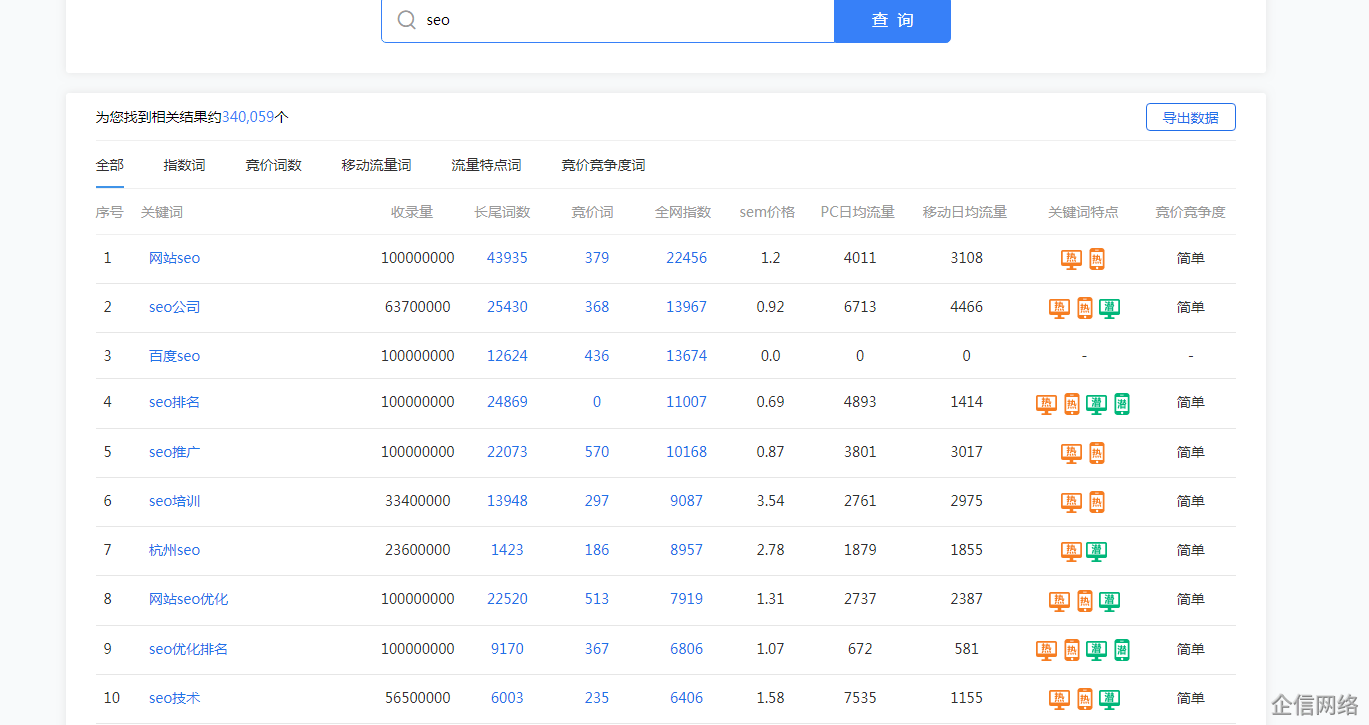The height and width of the screenshot is (725, 1369).
Task: Click bid word count 436
Action: 597,356
